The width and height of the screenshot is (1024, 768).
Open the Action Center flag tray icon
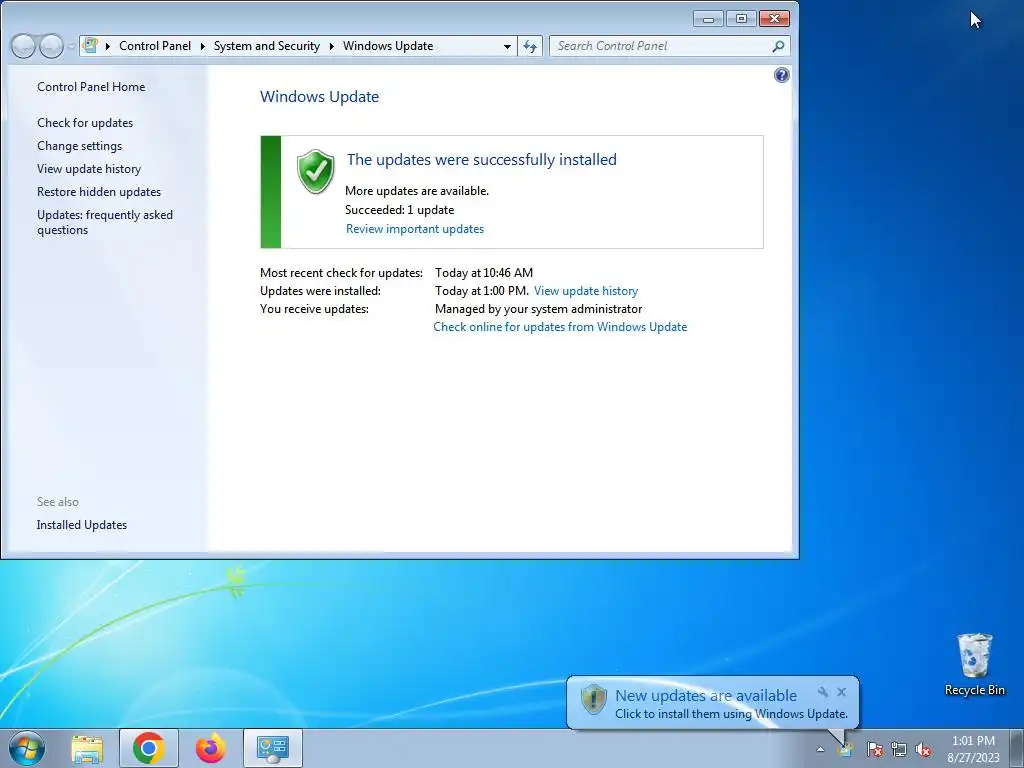(x=875, y=749)
